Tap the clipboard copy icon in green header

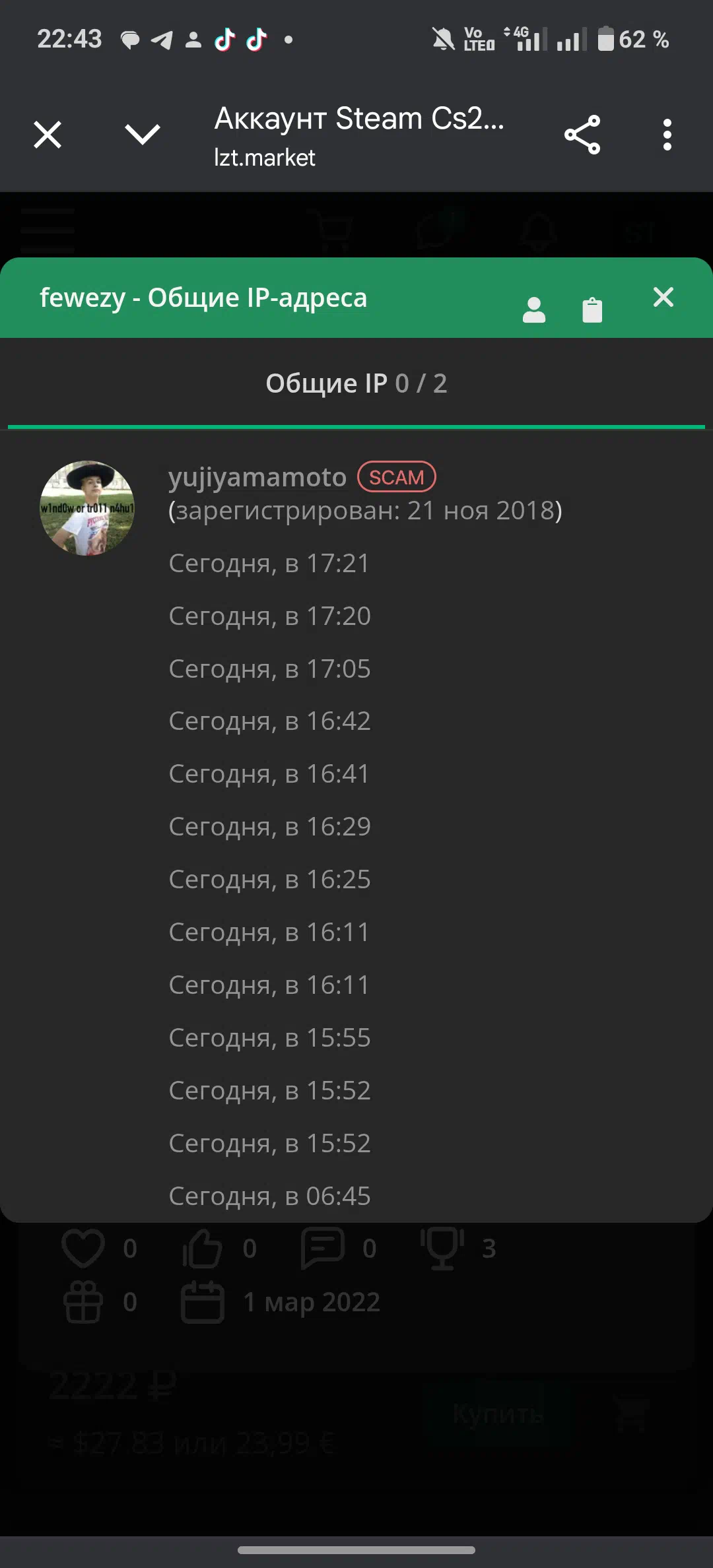point(592,310)
